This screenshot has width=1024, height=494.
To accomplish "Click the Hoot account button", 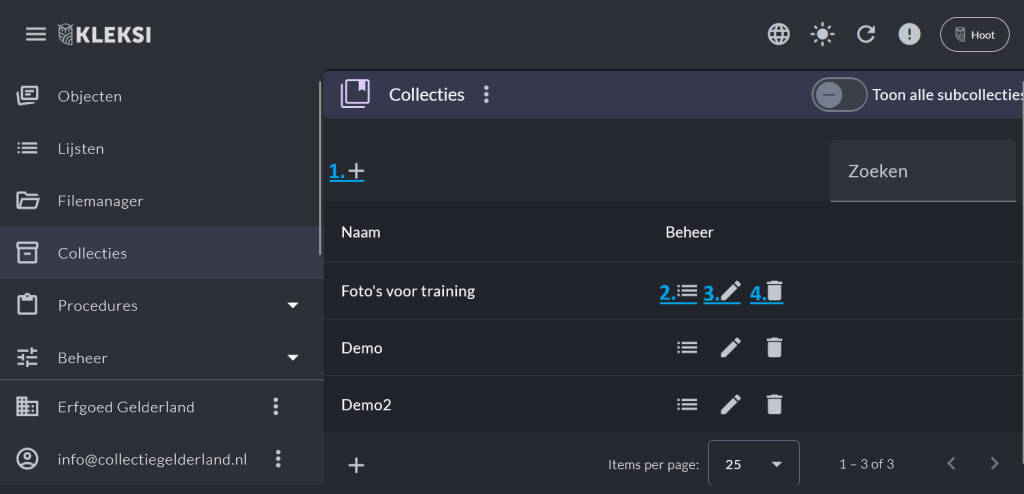I will (x=974, y=35).
